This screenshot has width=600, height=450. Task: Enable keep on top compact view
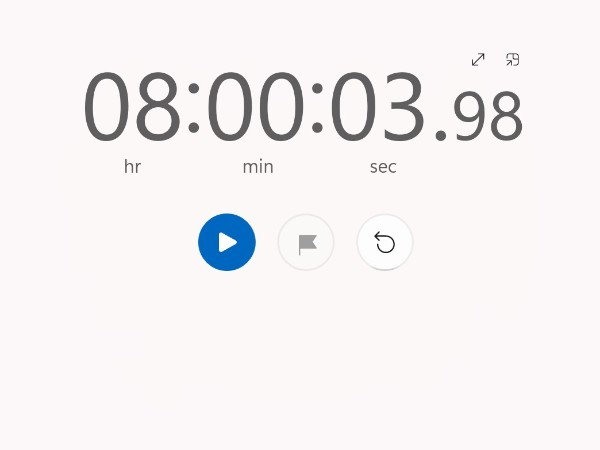point(512,60)
